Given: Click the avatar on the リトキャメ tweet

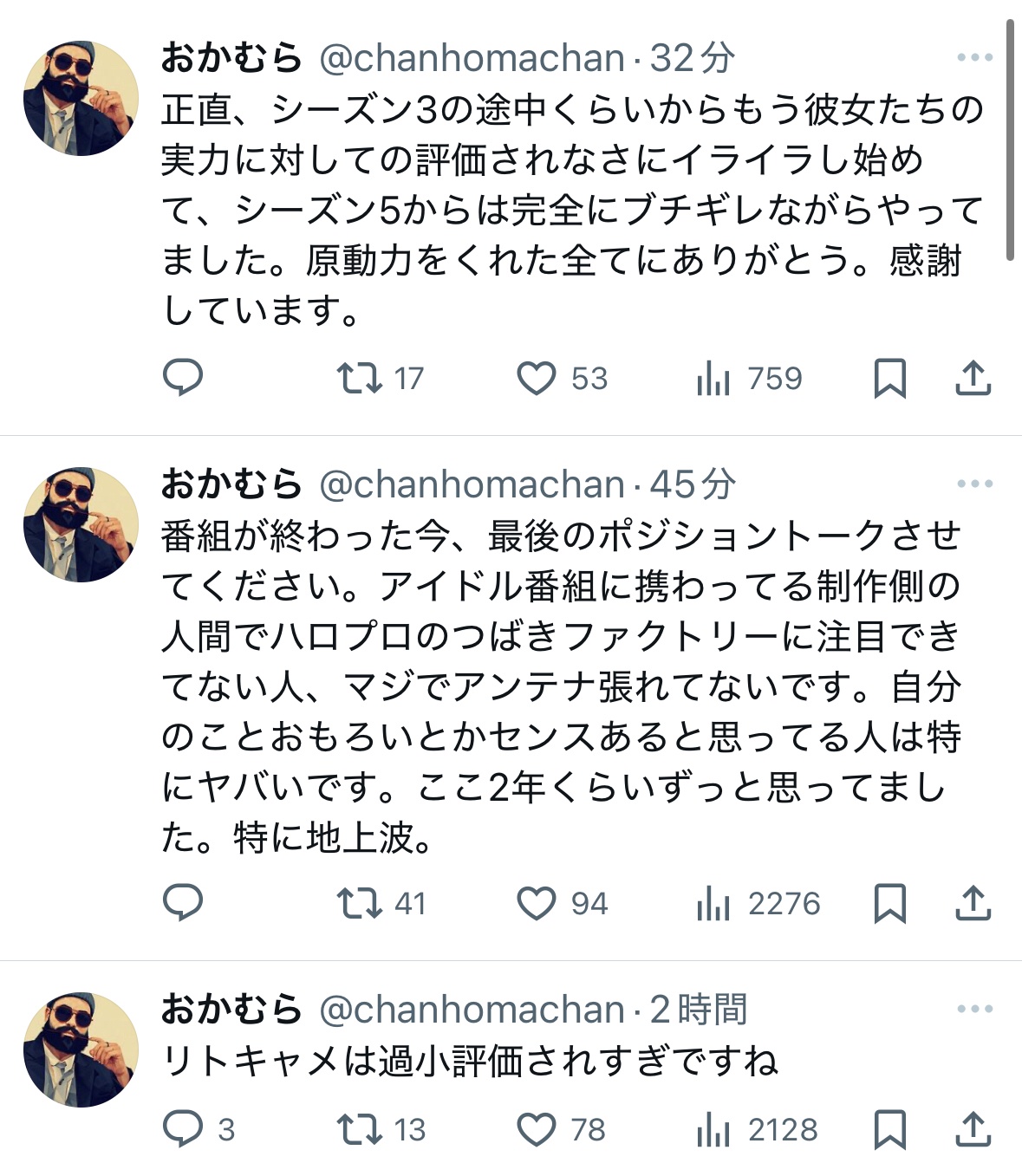Looking at the screenshot, I should click(81, 1049).
